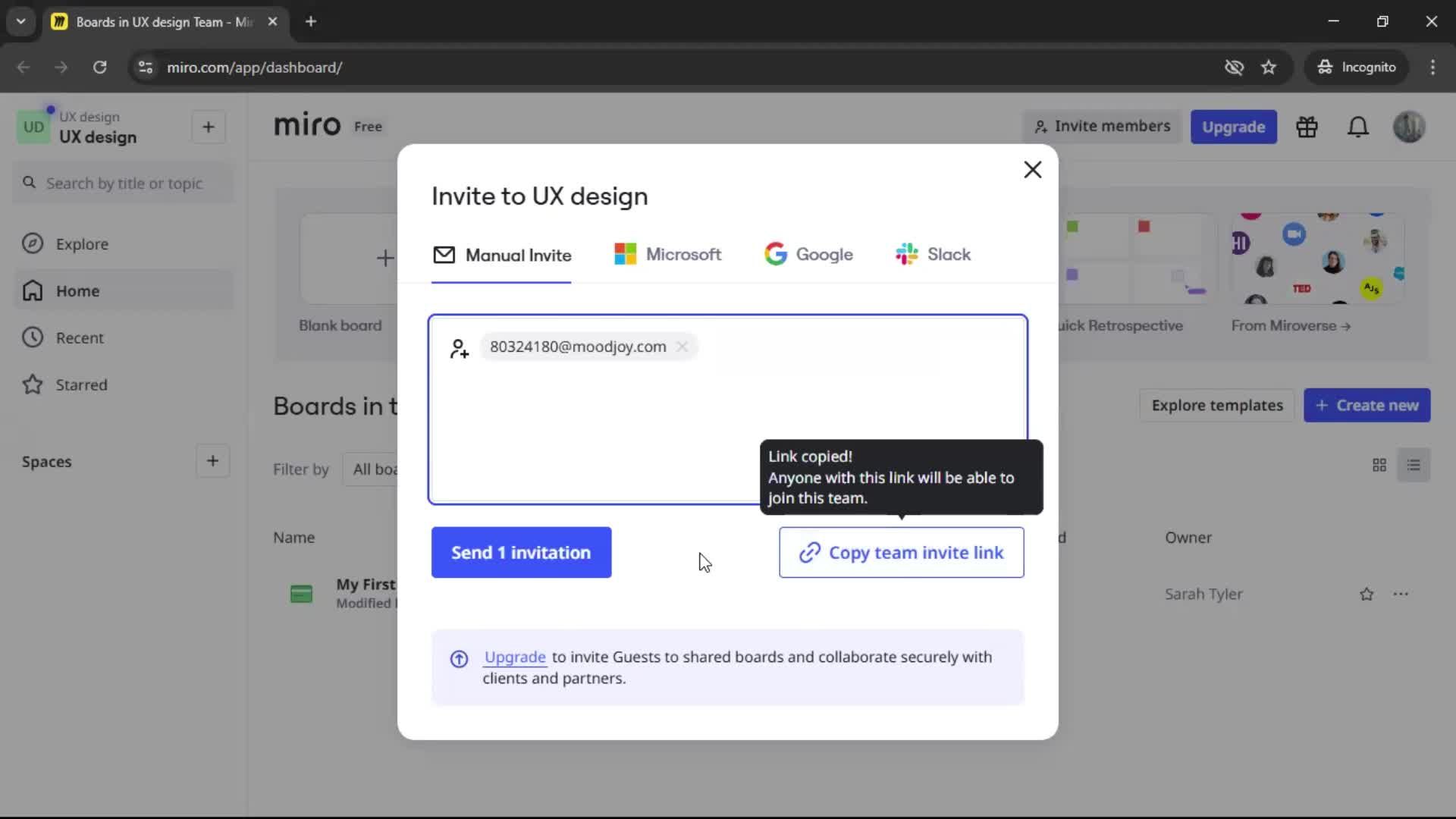Go to Explore in the sidebar
1456x819 pixels.
click(124, 244)
